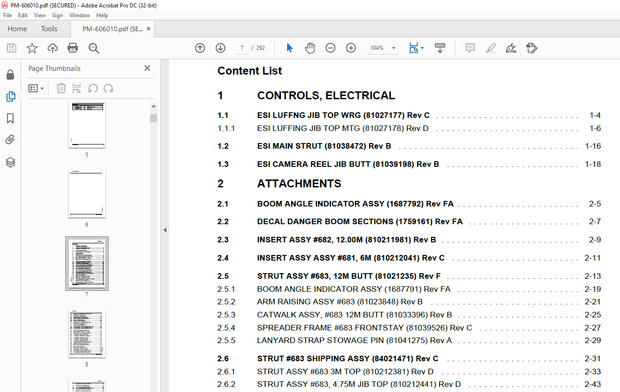Click the Print icon

pos(73,48)
